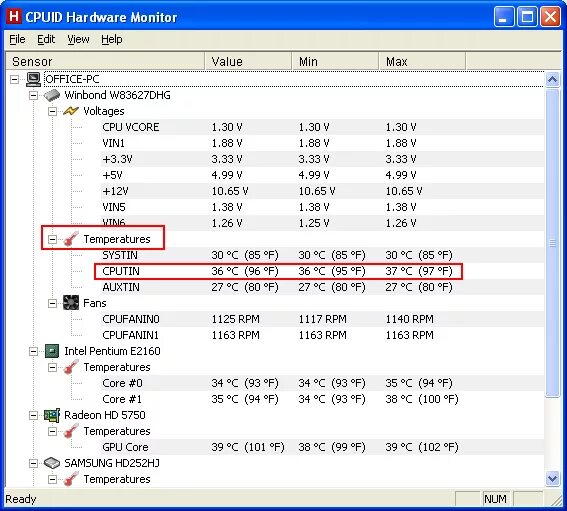
Task: Click the Fans fan icon
Action: click(x=71, y=303)
